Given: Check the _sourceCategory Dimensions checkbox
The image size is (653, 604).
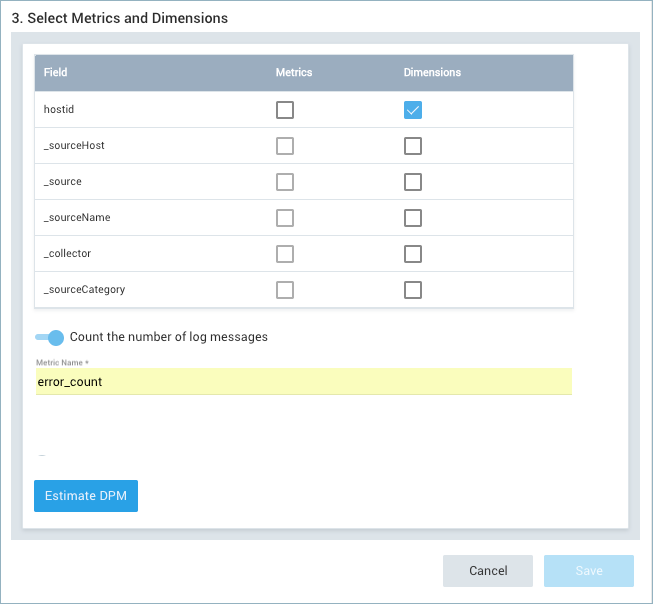Looking at the screenshot, I should point(413,290).
